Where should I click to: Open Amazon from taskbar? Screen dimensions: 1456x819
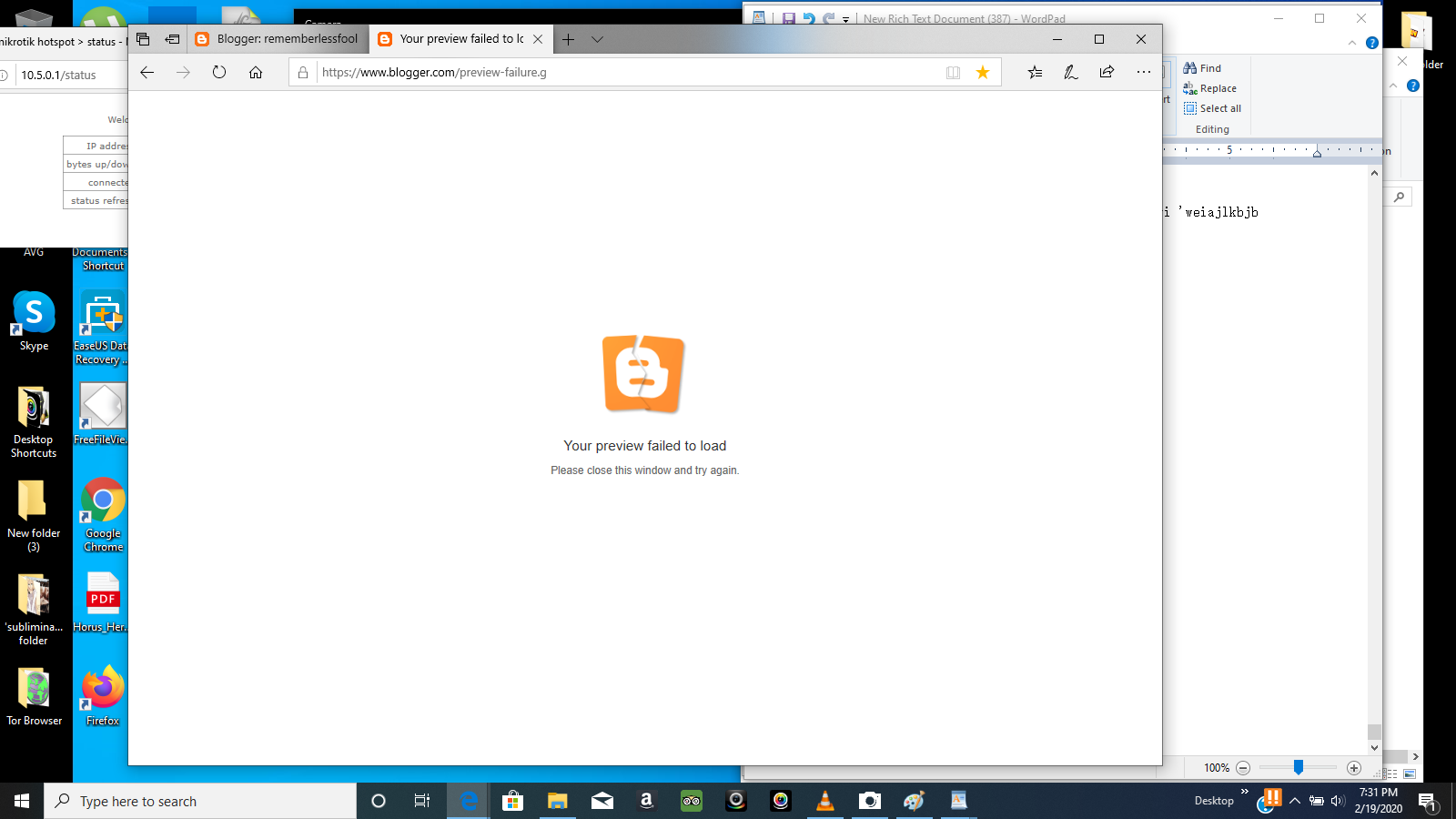pos(646,801)
